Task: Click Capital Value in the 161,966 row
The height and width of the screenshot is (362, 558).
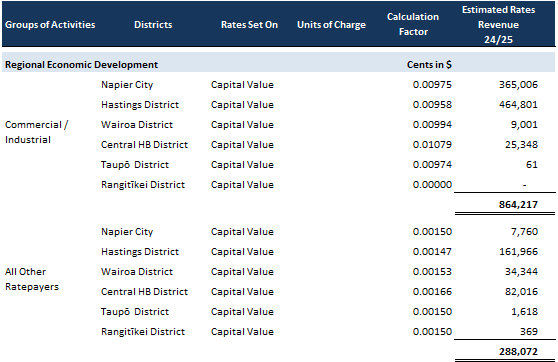Action: point(242,252)
